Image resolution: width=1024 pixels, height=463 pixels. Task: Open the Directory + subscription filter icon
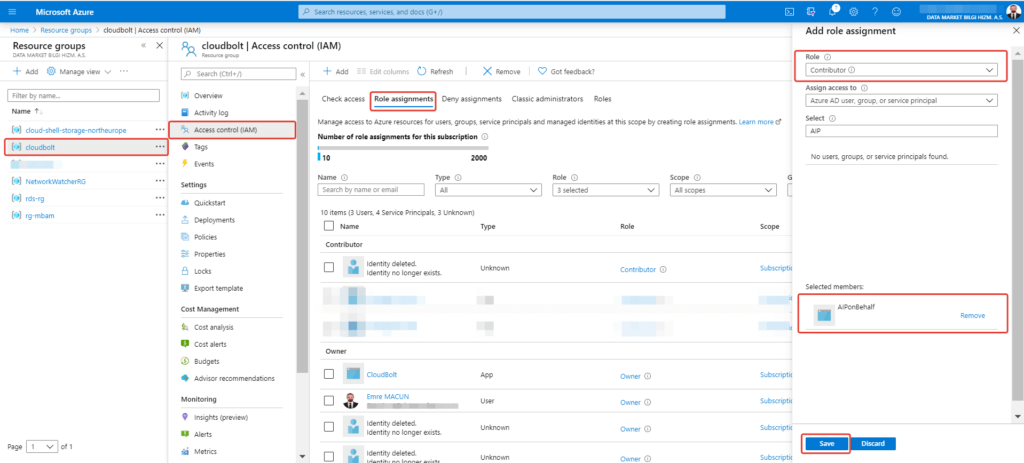point(811,12)
